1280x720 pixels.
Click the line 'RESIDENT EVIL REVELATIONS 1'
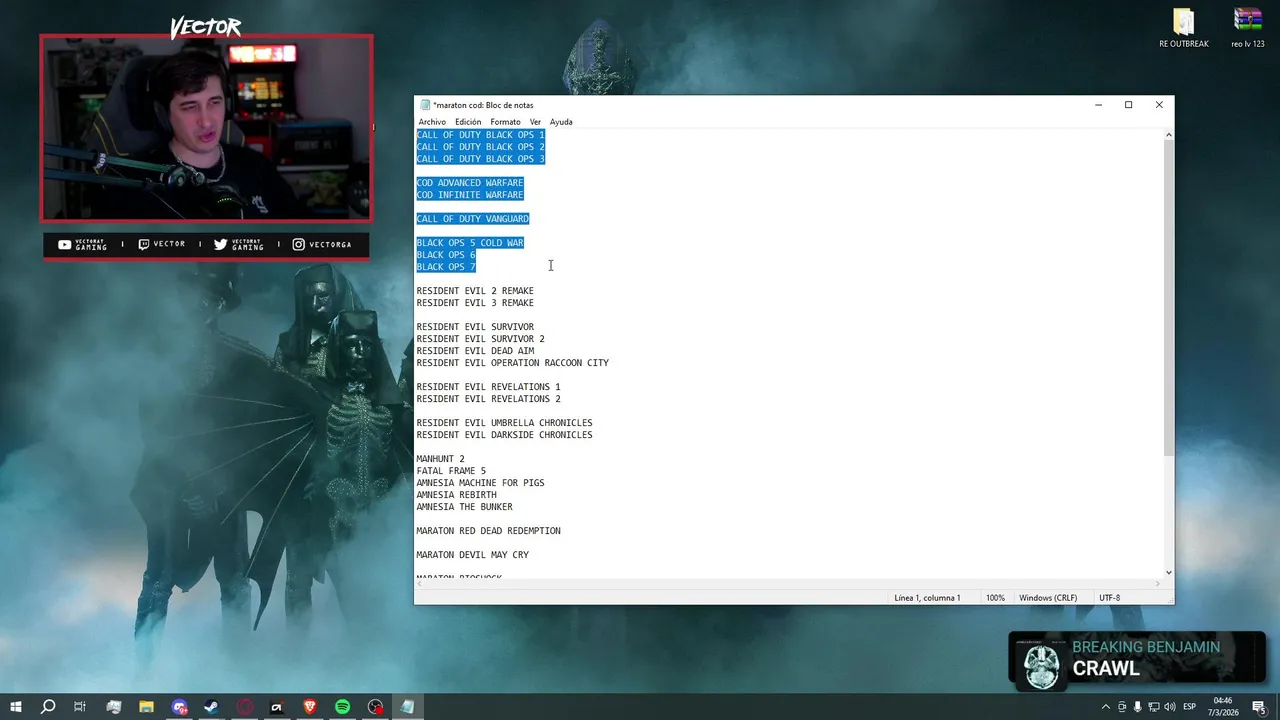pos(489,387)
